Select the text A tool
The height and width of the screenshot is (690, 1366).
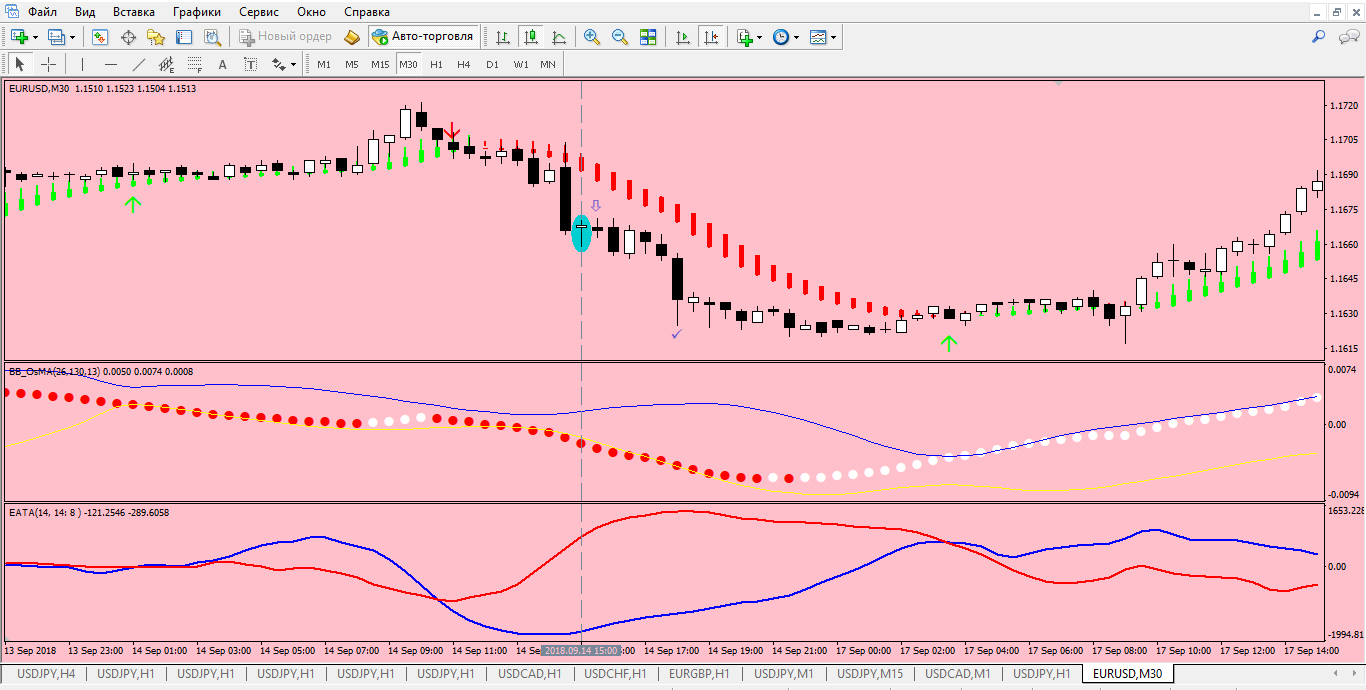[222, 64]
